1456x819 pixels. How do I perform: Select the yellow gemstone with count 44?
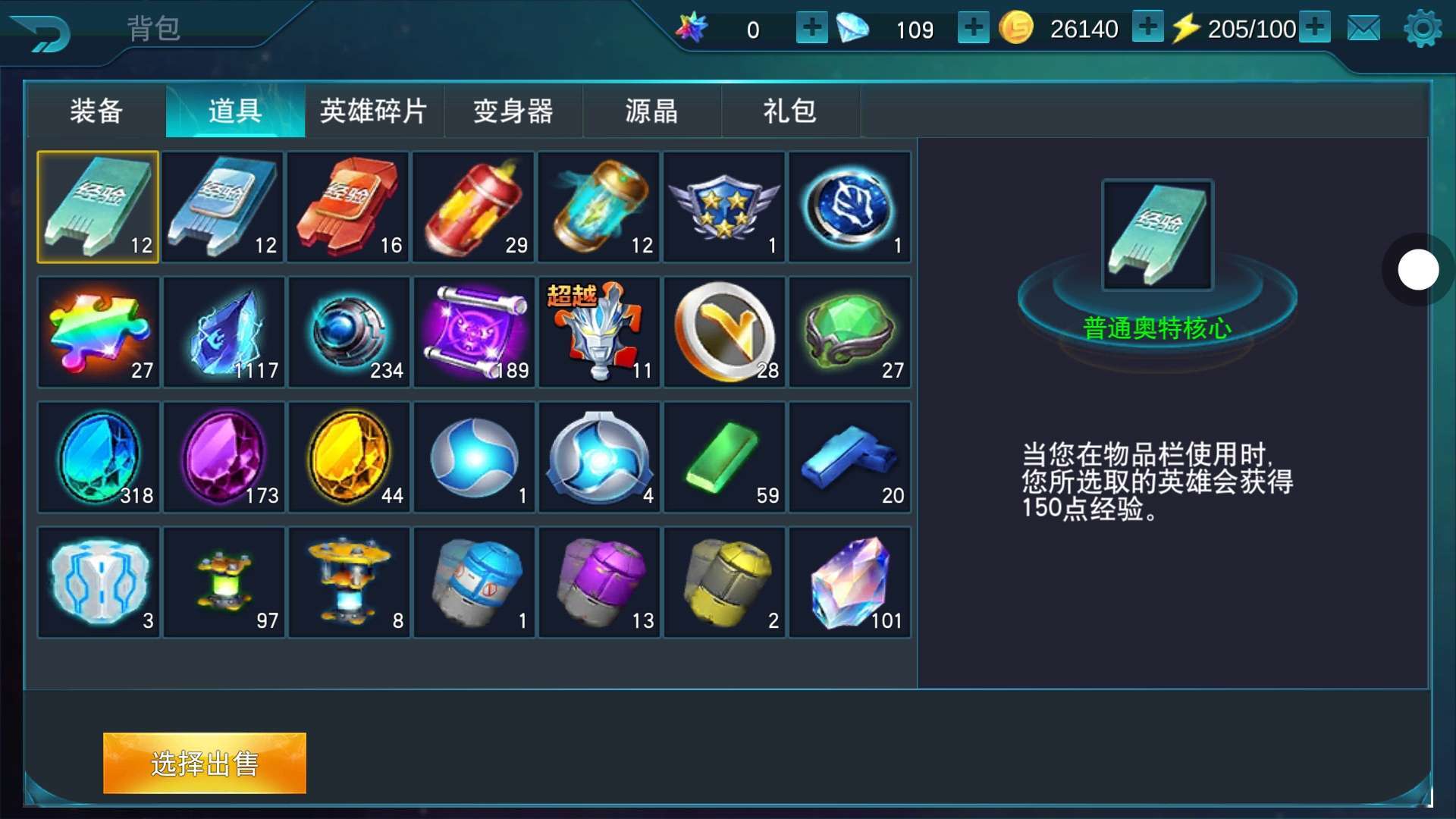click(348, 457)
